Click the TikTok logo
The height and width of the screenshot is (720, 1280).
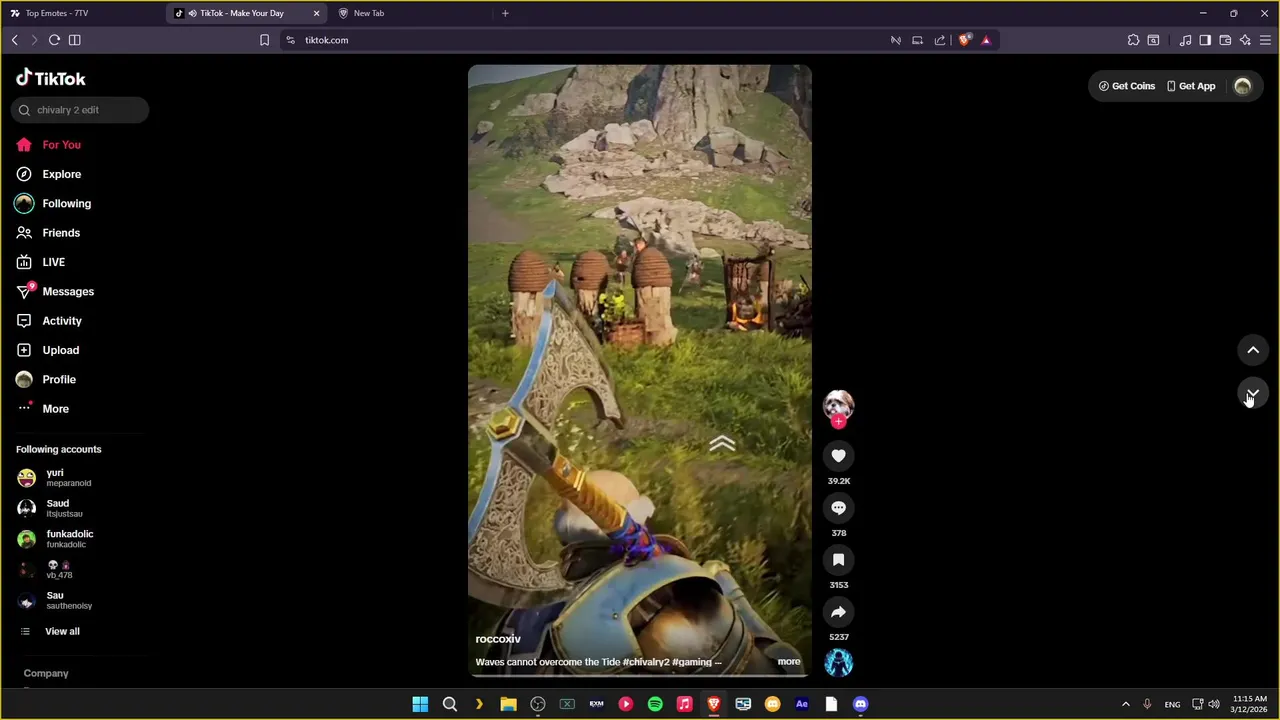coord(51,78)
